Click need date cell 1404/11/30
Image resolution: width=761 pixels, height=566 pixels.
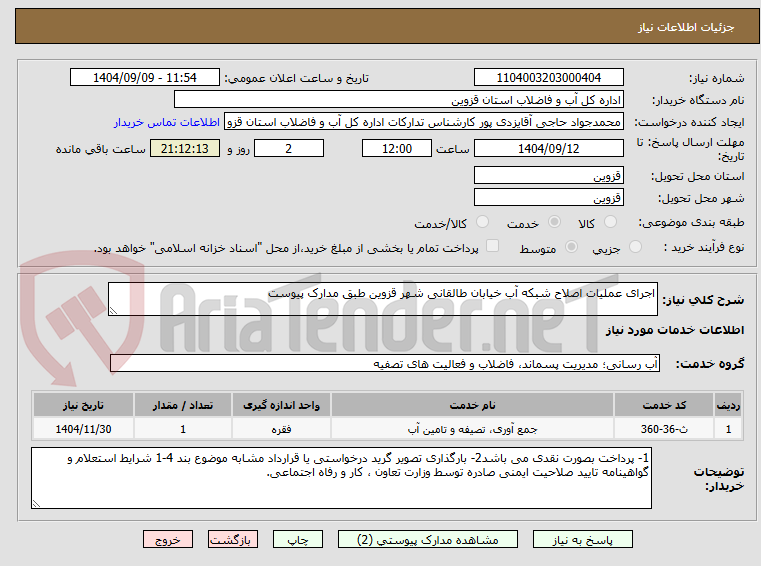click(83, 429)
